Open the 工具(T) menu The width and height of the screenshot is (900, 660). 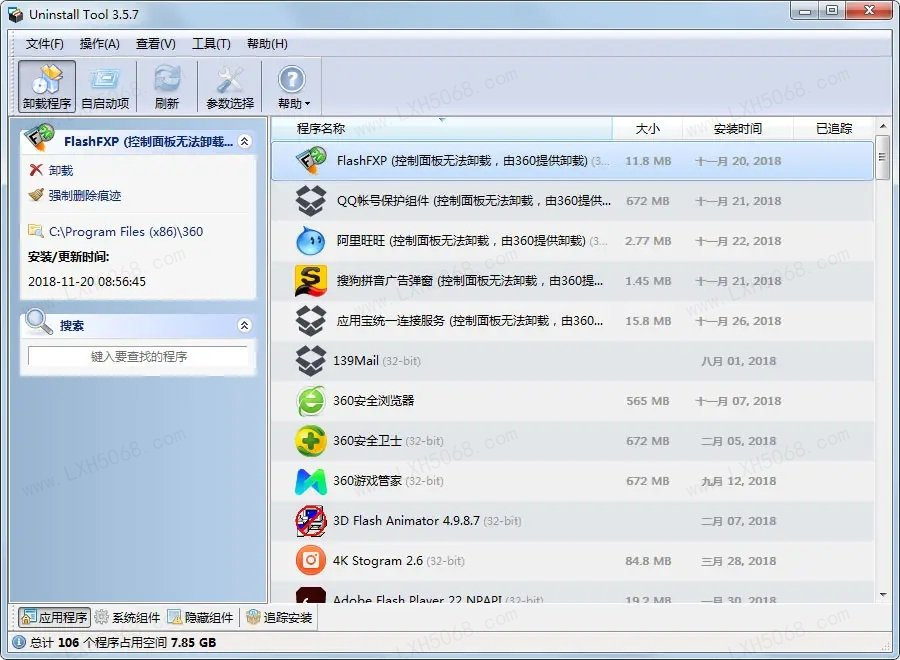pyautogui.click(x=211, y=44)
